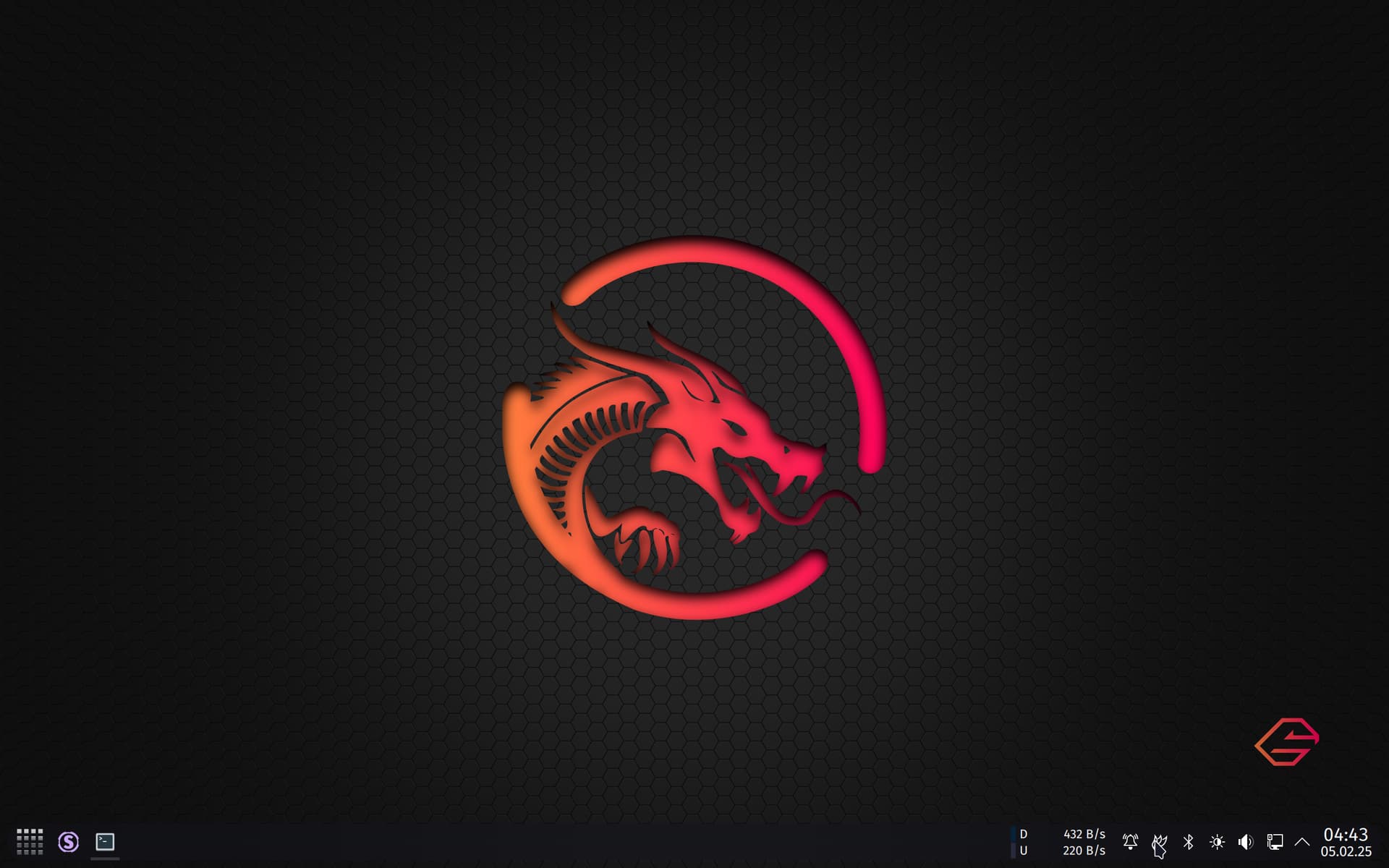This screenshot has height=868, width=1389.
Task: Open screen brightness control
Action: pyautogui.click(x=1217, y=841)
